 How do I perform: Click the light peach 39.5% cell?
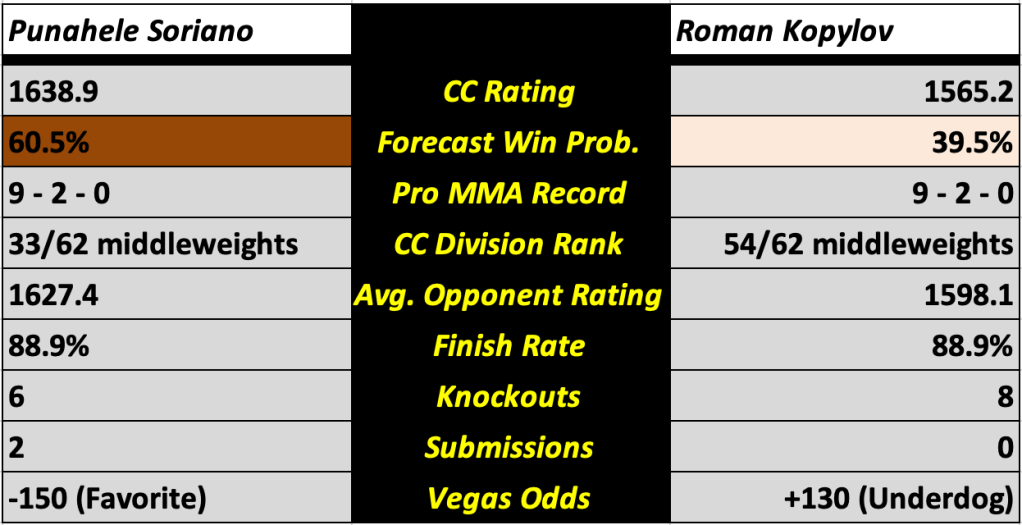[845, 143]
